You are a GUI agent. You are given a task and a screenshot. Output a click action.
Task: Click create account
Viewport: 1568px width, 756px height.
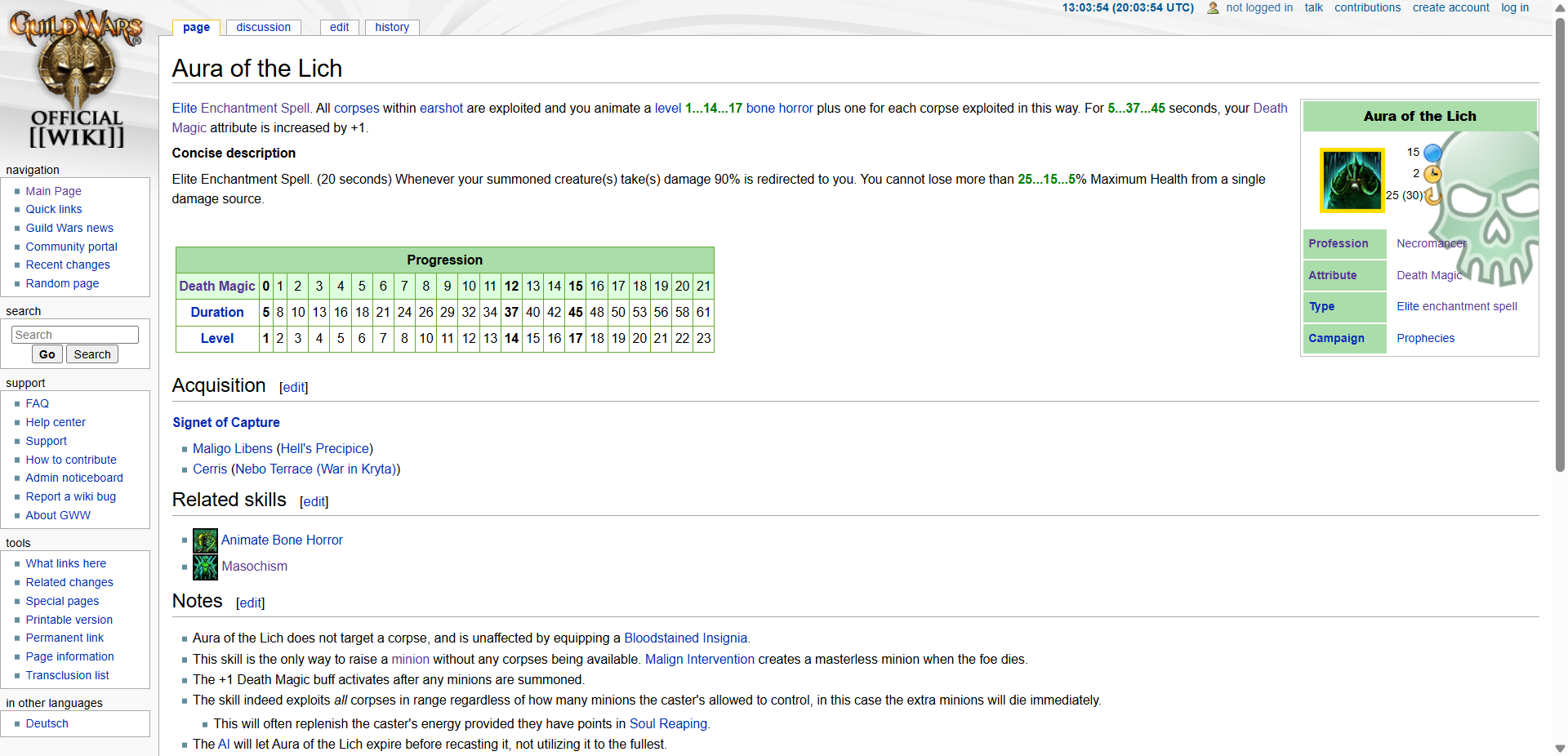(x=1450, y=7)
